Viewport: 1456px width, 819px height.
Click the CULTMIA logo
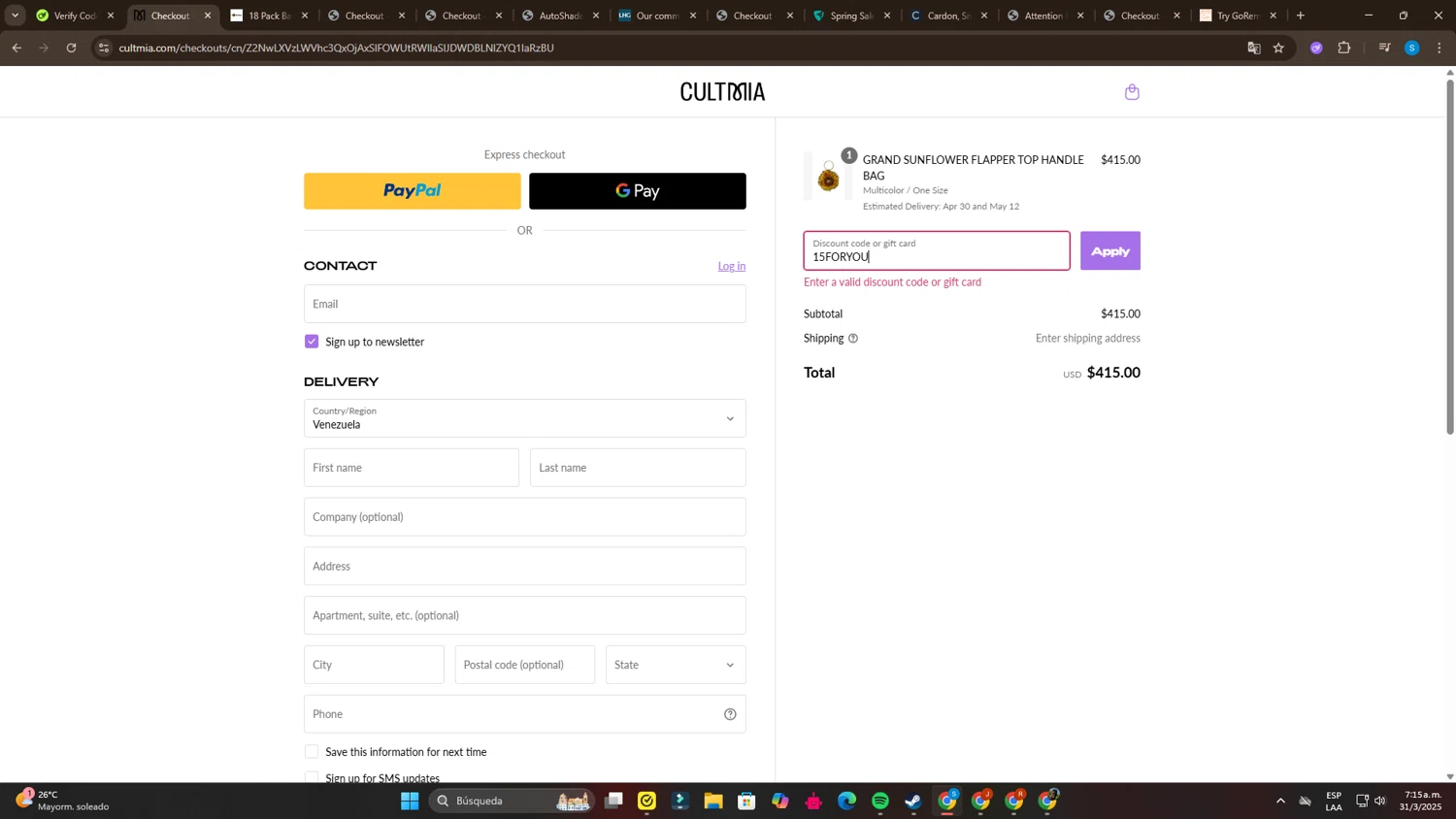(x=722, y=92)
